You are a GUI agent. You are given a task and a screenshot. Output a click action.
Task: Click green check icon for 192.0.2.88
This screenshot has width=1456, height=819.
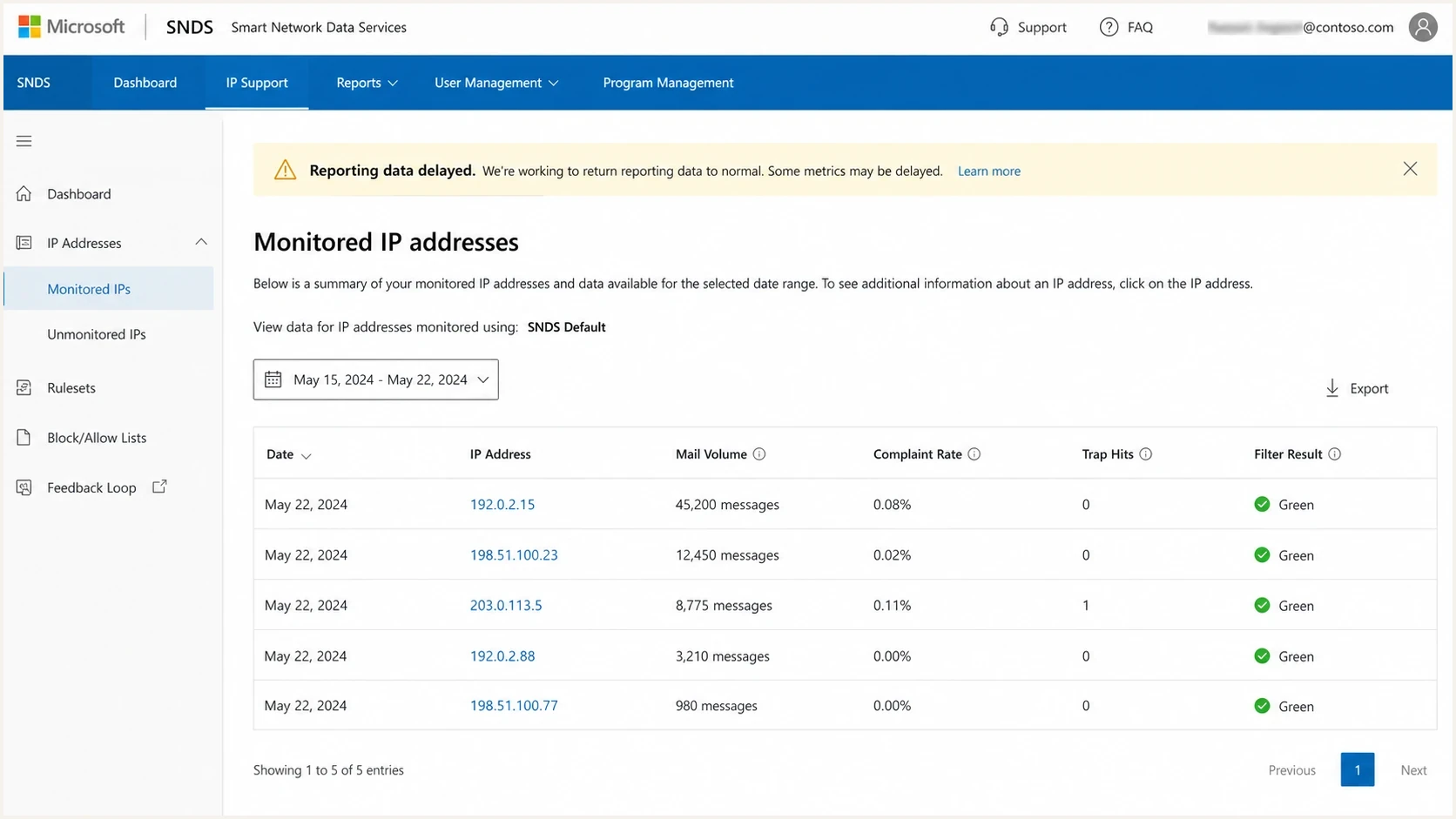point(1262,655)
